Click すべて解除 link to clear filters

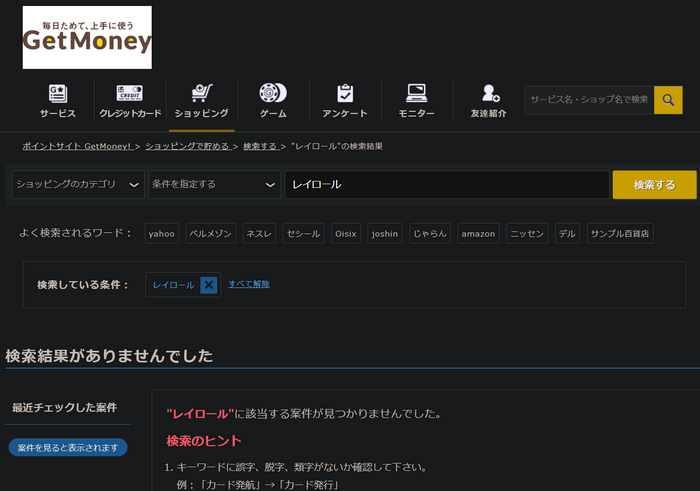click(x=249, y=284)
